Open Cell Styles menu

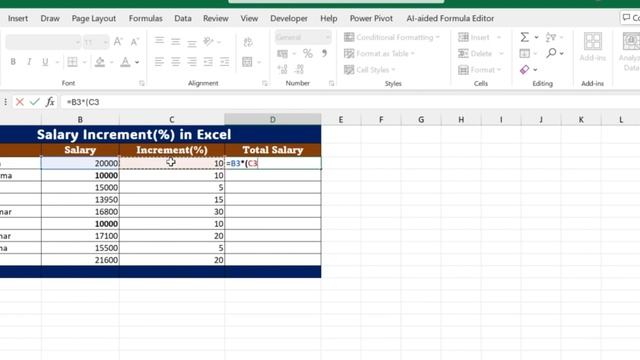pyautogui.click(x=370, y=70)
